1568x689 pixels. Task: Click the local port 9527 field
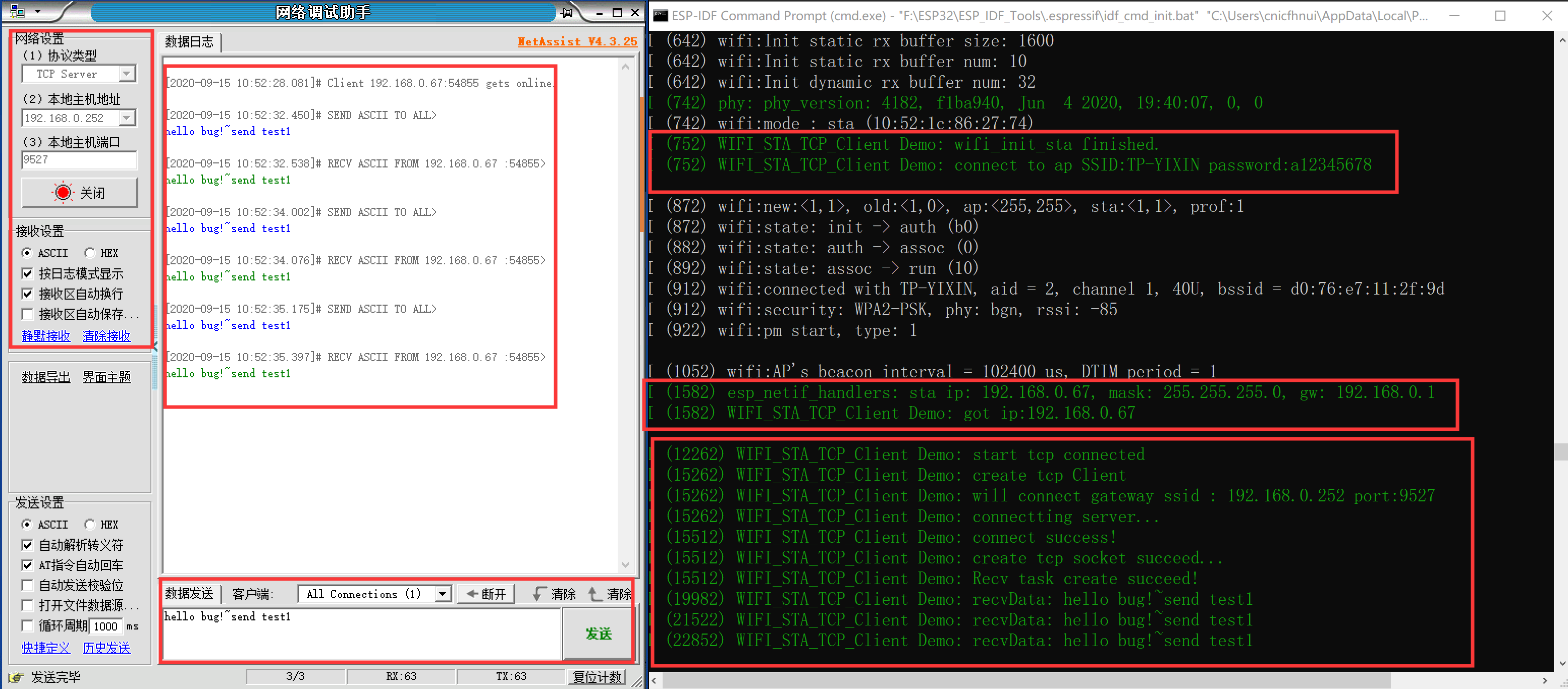click(x=79, y=160)
